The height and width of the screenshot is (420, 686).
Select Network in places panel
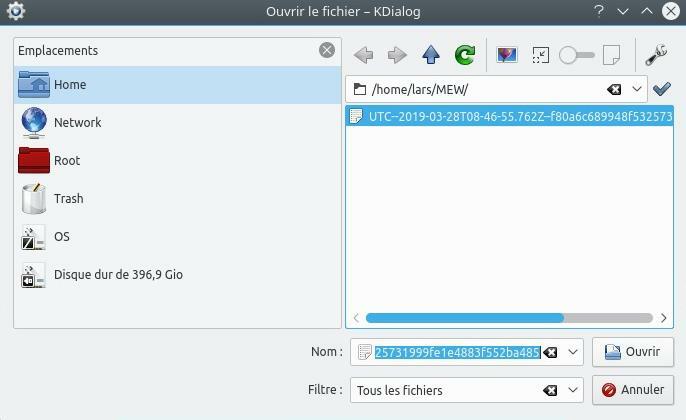pos(78,122)
